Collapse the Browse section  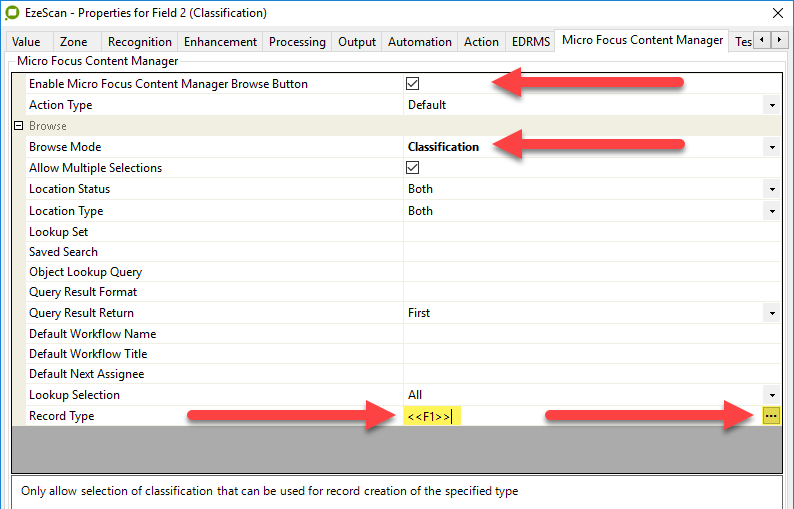(x=18, y=126)
